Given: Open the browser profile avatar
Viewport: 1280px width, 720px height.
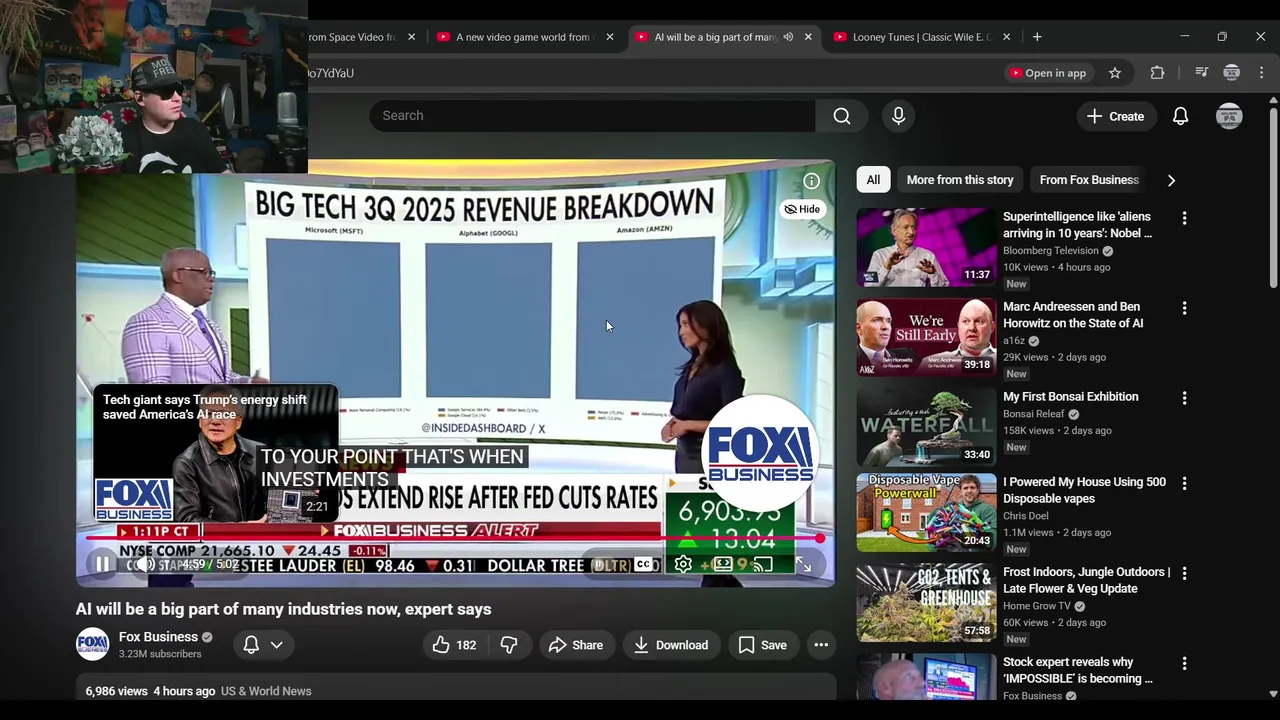Looking at the screenshot, I should pyautogui.click(x=1232, y=73).
